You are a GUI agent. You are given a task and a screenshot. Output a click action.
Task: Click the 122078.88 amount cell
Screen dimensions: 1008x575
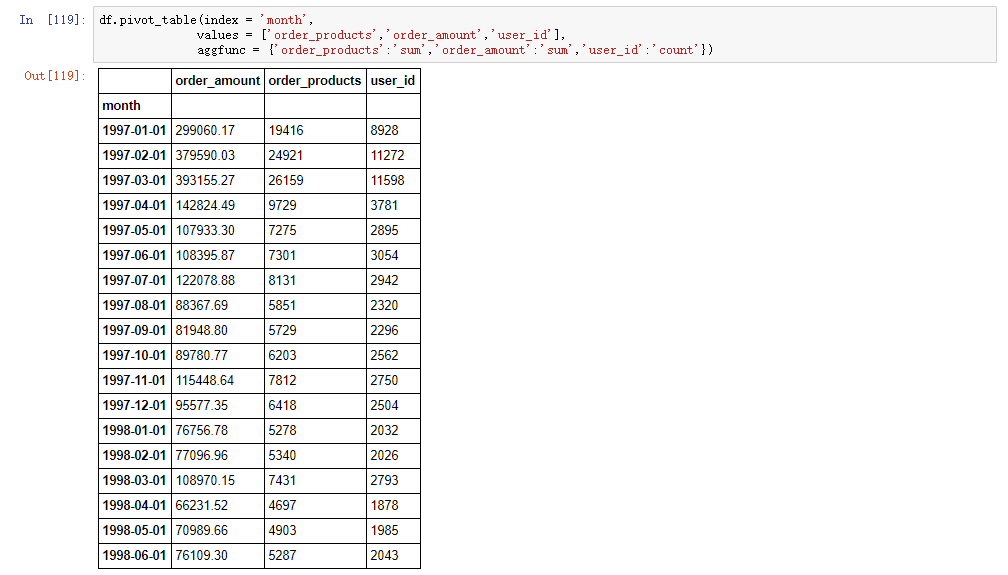click(218, 281)
